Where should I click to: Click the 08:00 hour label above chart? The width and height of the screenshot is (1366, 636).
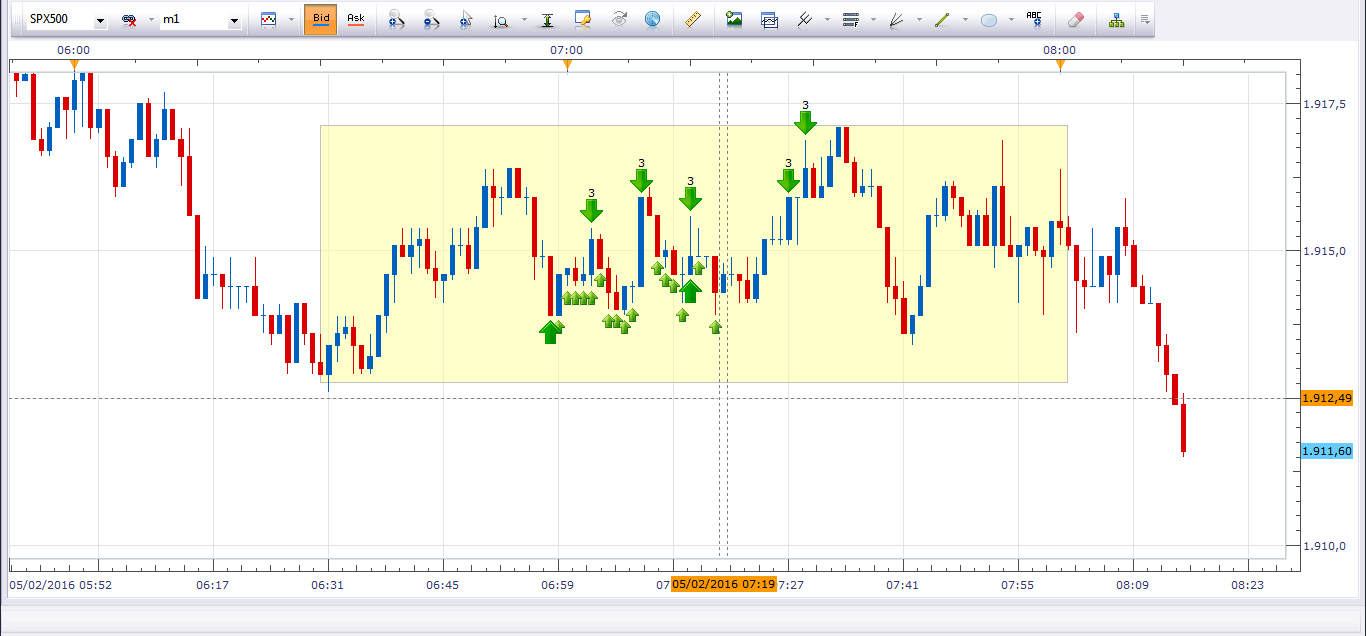click(x=1060, y=49)
